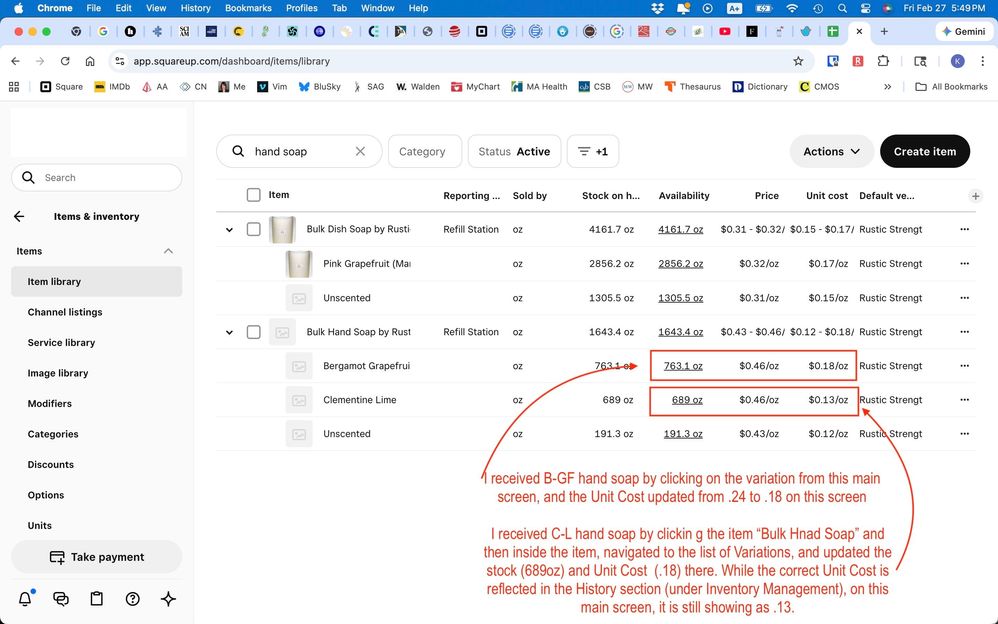Image resolution: width=998 pixels, height=624 pixels.
Task: Open the +1 filters button
Action: click(x=593, y=152)
